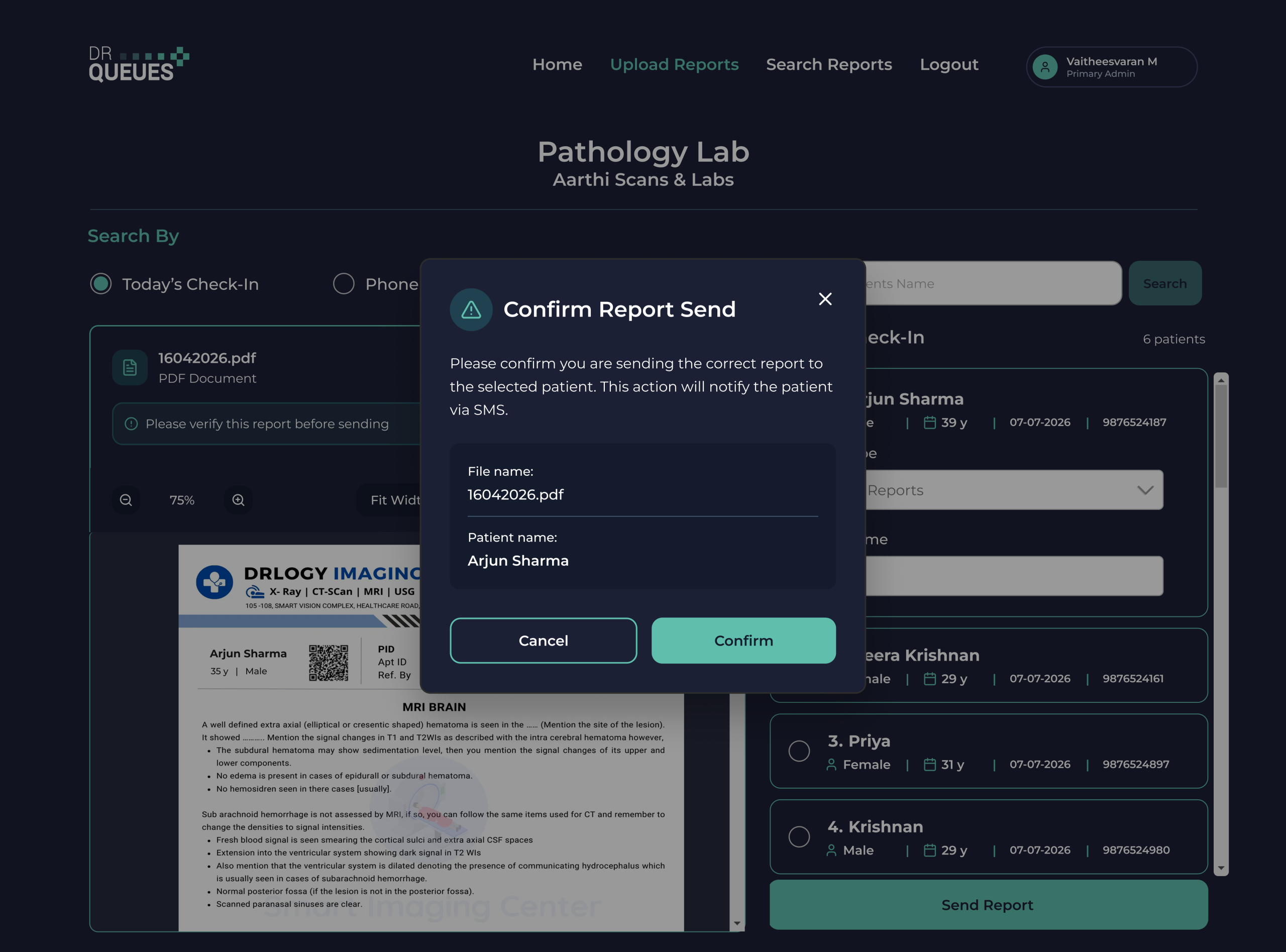
Task: Click the DR Queues logo
Action: 139,64
